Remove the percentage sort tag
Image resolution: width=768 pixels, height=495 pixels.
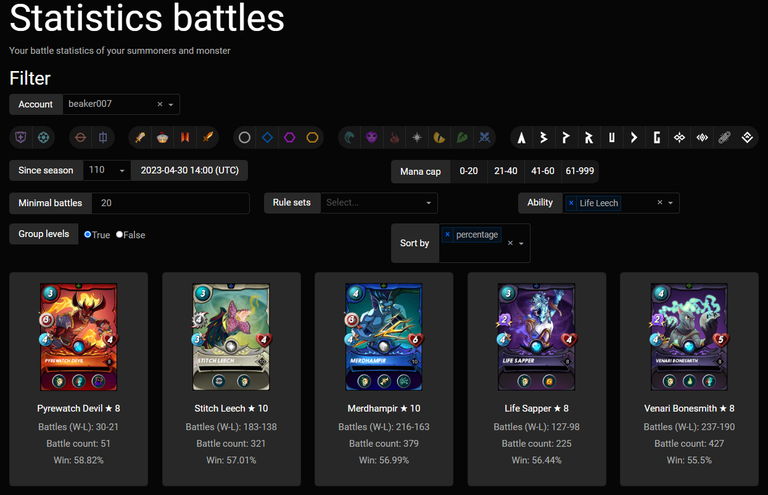[447, 235]
